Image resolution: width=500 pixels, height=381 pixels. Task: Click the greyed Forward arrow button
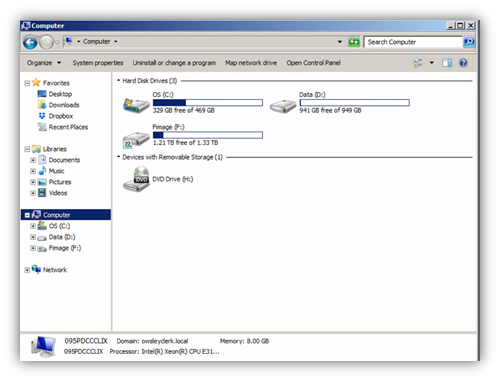[46, 42]
